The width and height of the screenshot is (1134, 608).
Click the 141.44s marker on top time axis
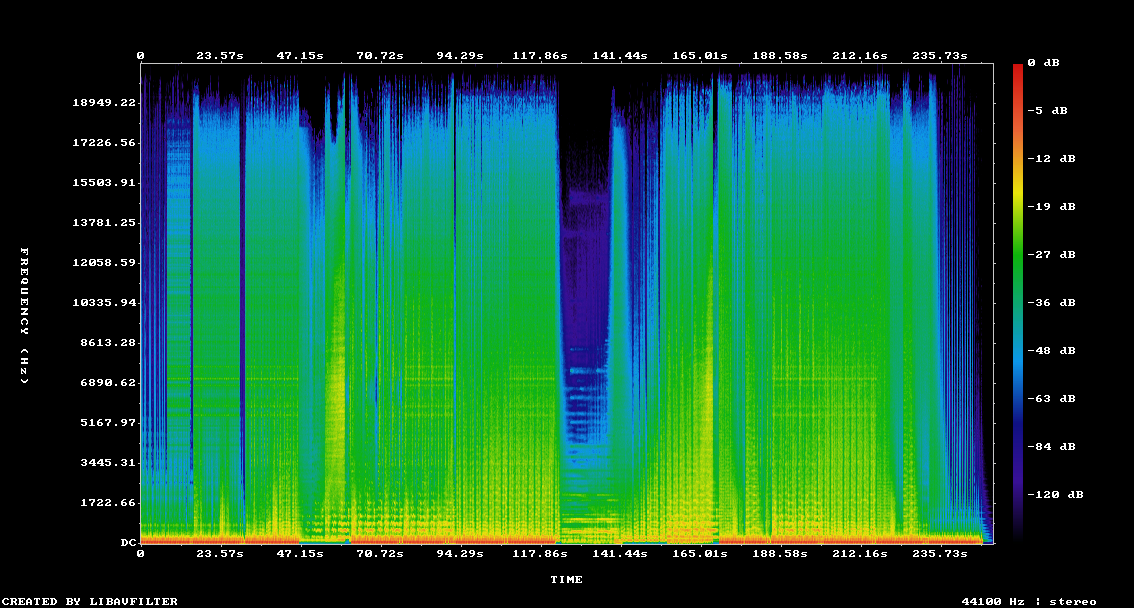tap(620, 56)
